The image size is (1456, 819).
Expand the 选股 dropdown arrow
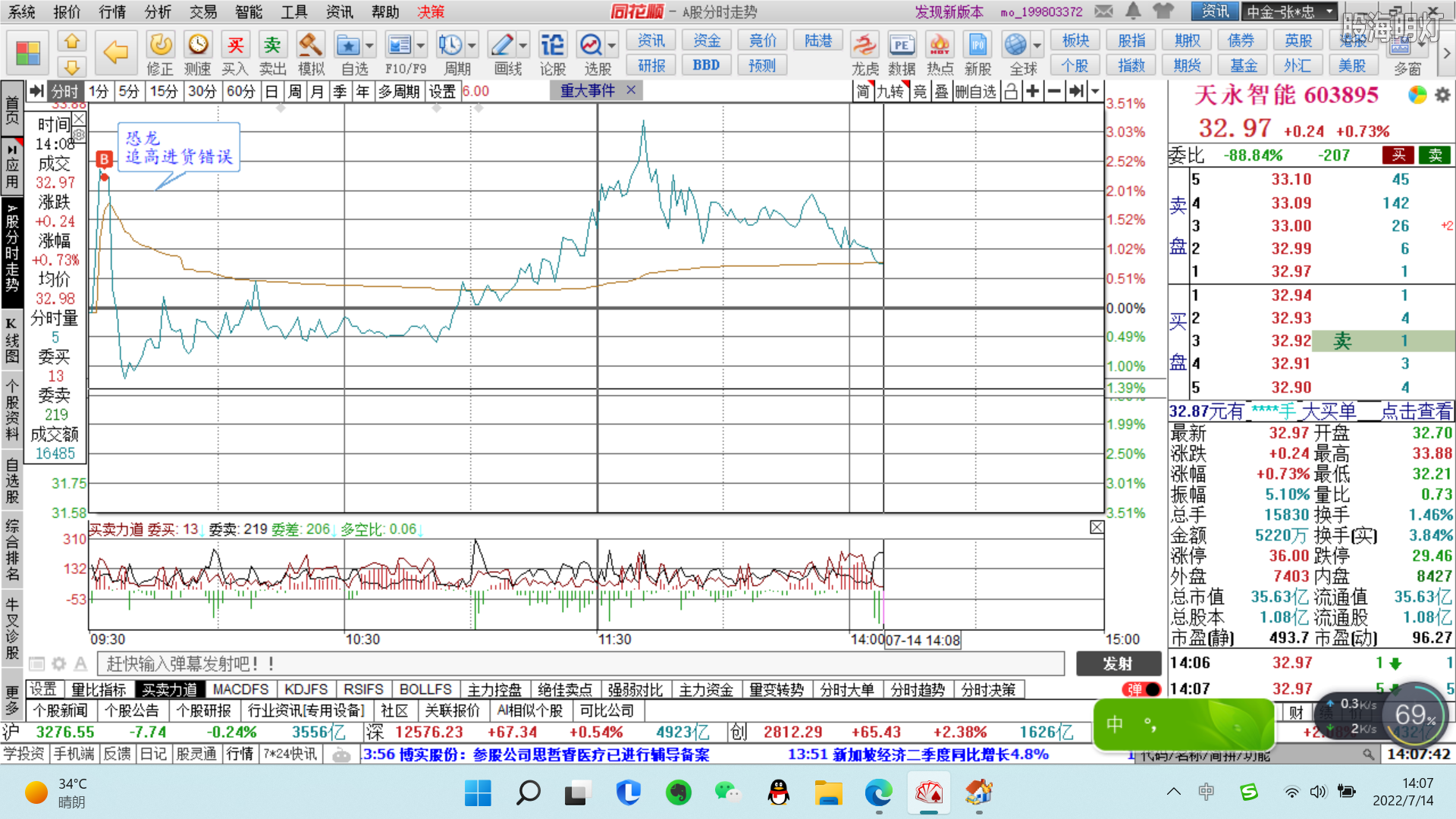point(612,45)
